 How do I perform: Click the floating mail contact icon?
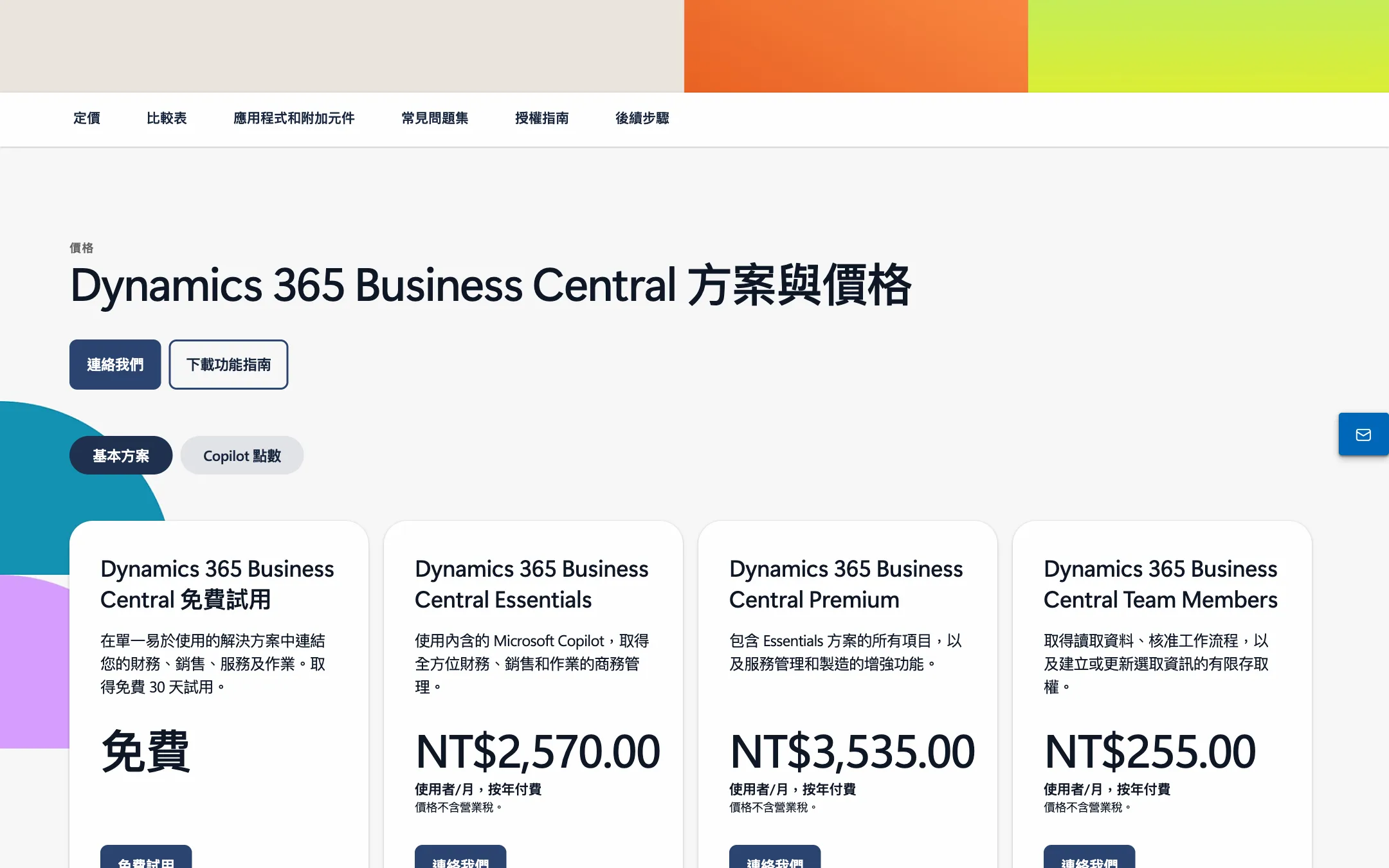pos(1363,435)
